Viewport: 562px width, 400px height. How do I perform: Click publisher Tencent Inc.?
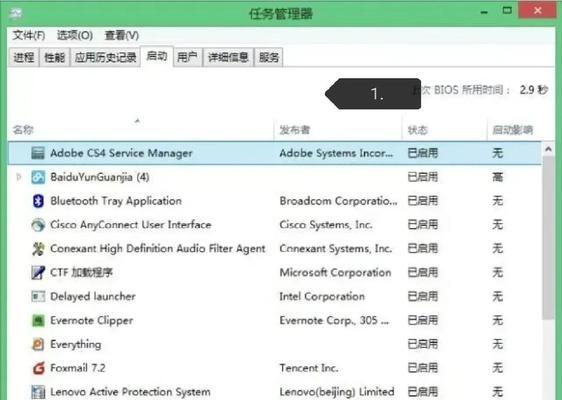click(x=309, y=368)
